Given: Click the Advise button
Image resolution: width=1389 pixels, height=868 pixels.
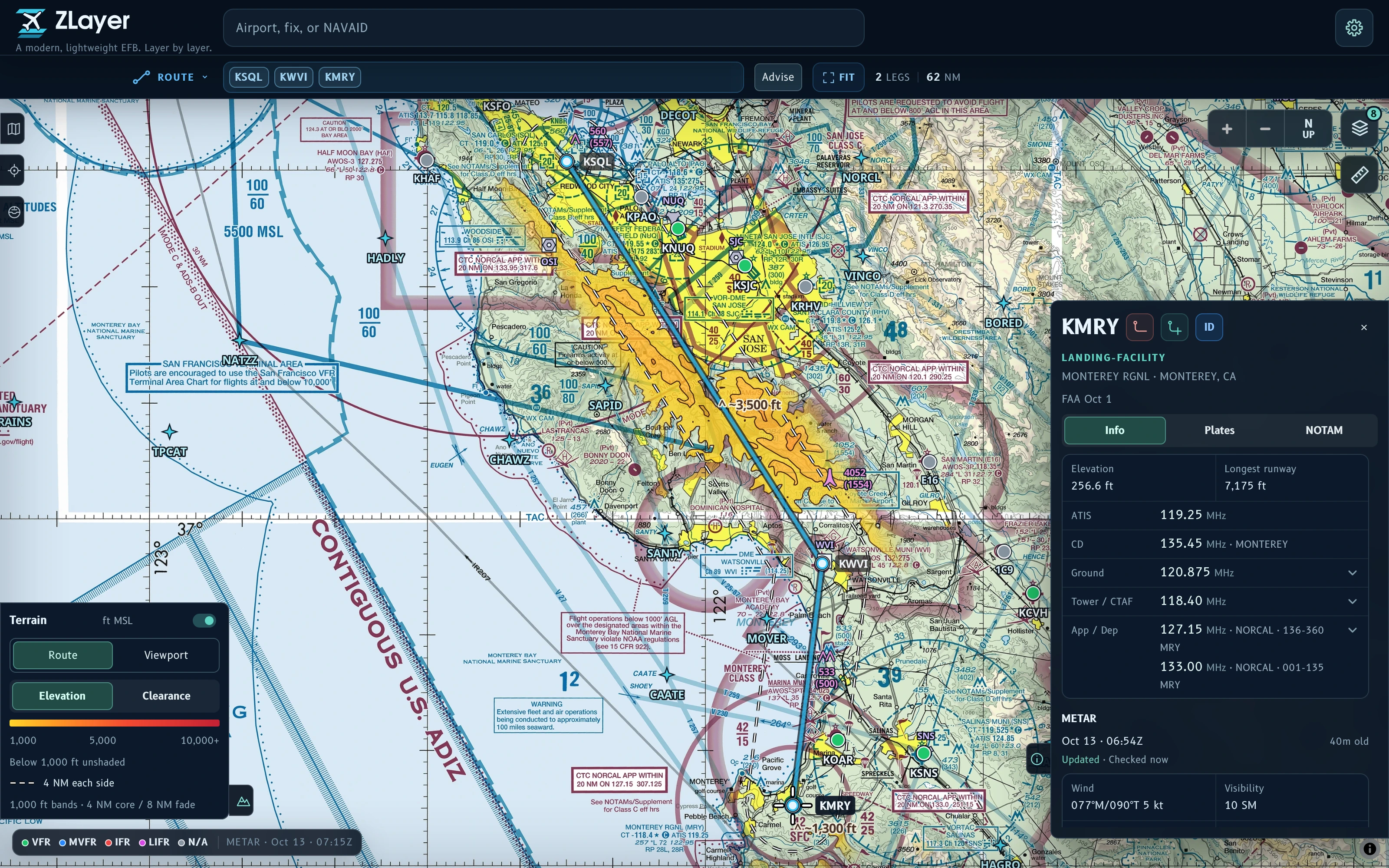Looking at the screenshot, I should pyautogui.click(x=778, y=77).
